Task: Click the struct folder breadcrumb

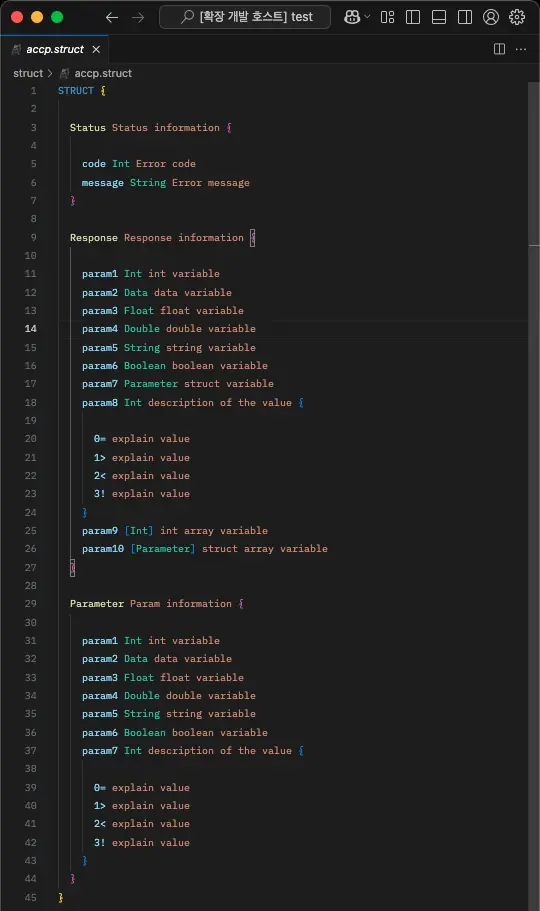Action: coord(28,73)
